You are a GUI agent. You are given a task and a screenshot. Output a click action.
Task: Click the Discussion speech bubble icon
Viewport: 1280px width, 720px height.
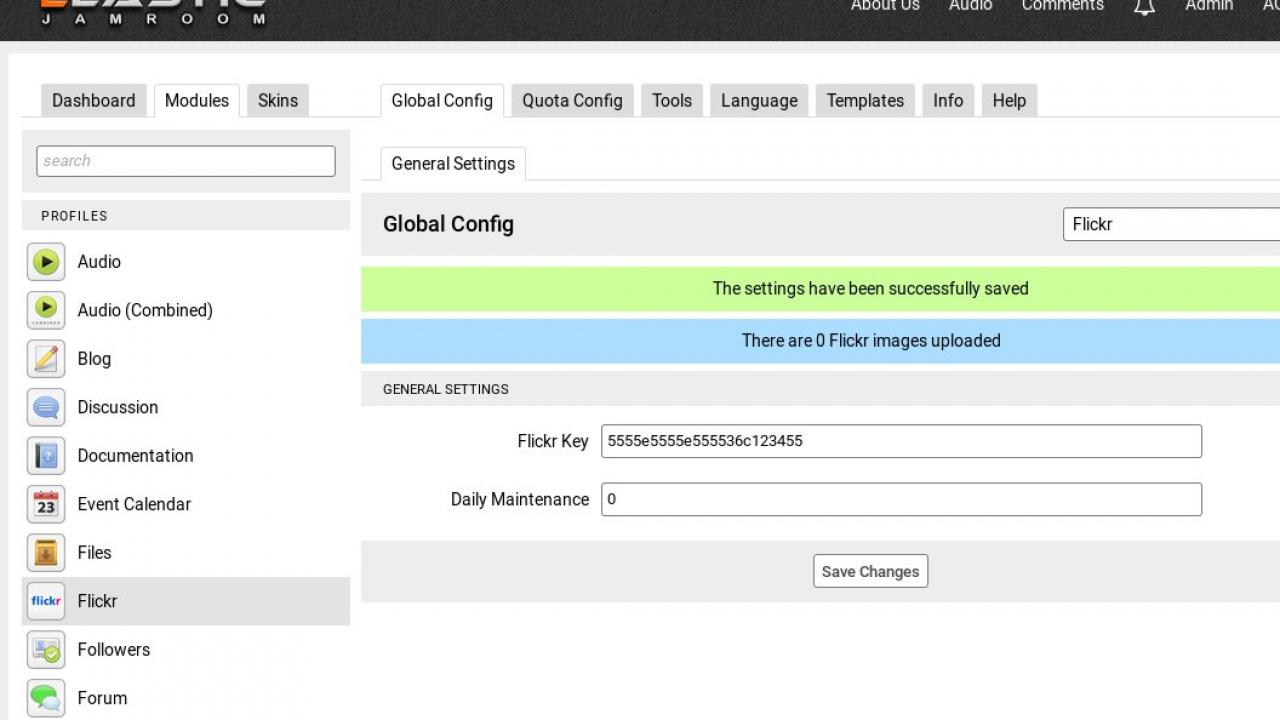[46, 407]
